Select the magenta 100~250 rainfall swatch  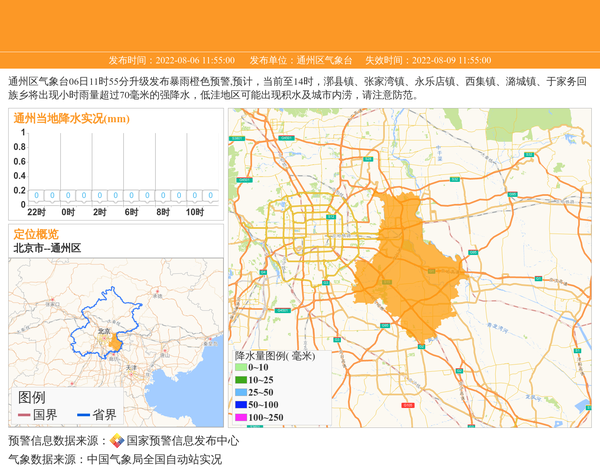pyautogui.click(x=240, y=418)
